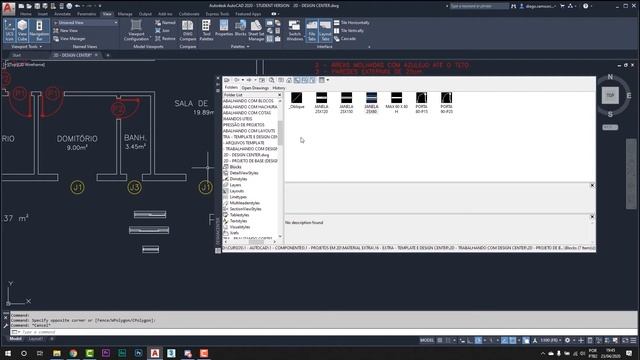Select the PORTA 80-P15 block thumbnail
This screenshot has height=360, width=640.
click(x=422, y=103)
